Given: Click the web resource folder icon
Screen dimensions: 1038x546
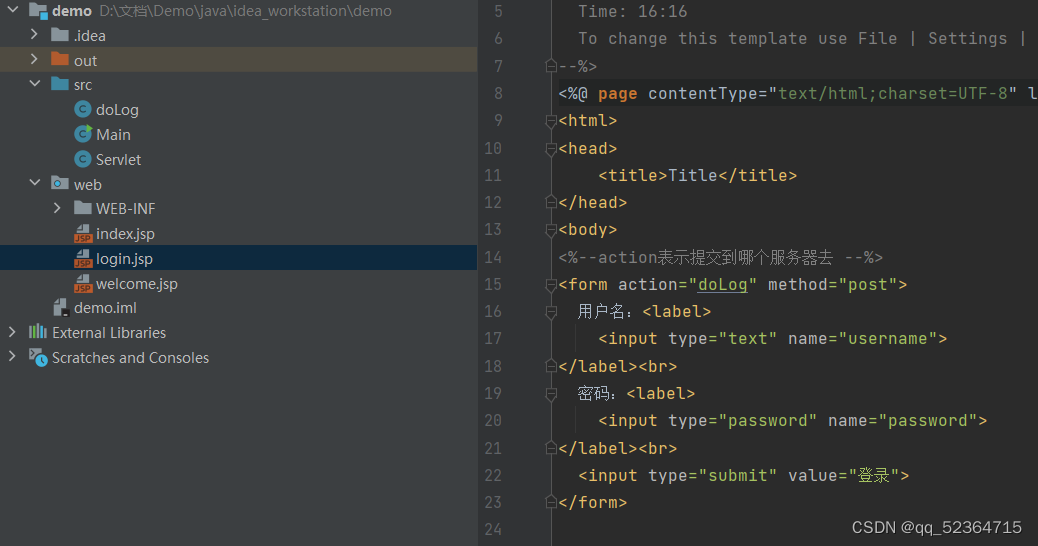Looking at the screenshot, I should pos(60,183).
